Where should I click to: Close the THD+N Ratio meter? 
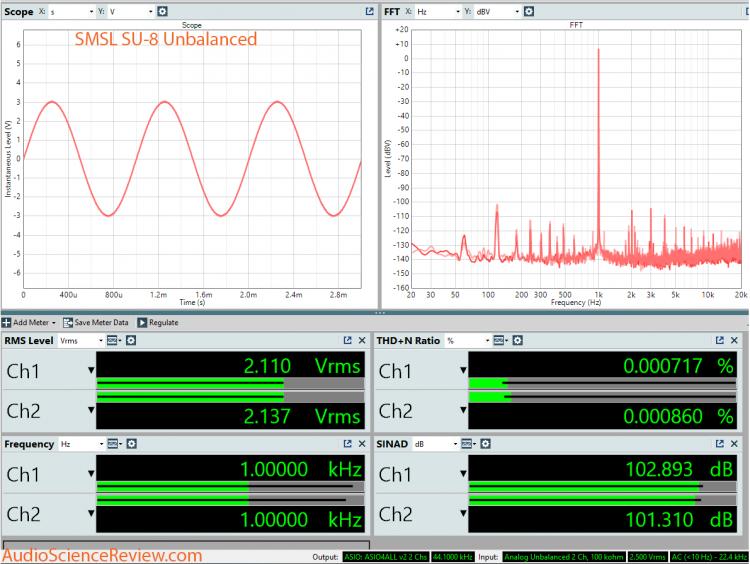click(735, 341)
